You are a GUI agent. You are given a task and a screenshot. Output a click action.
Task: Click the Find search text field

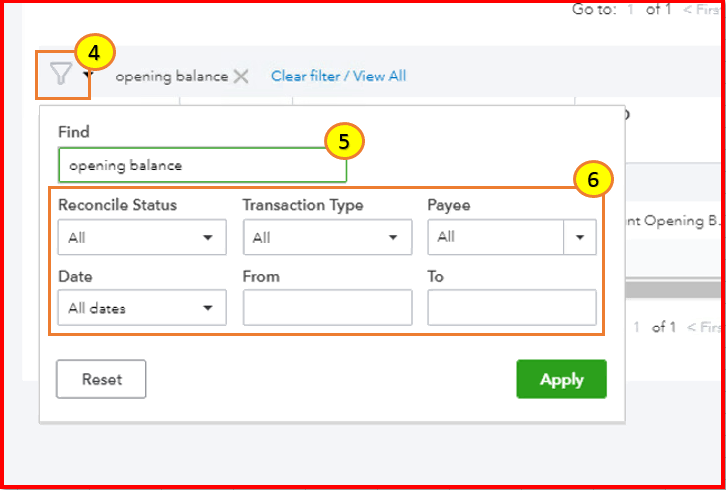(202, 166)
